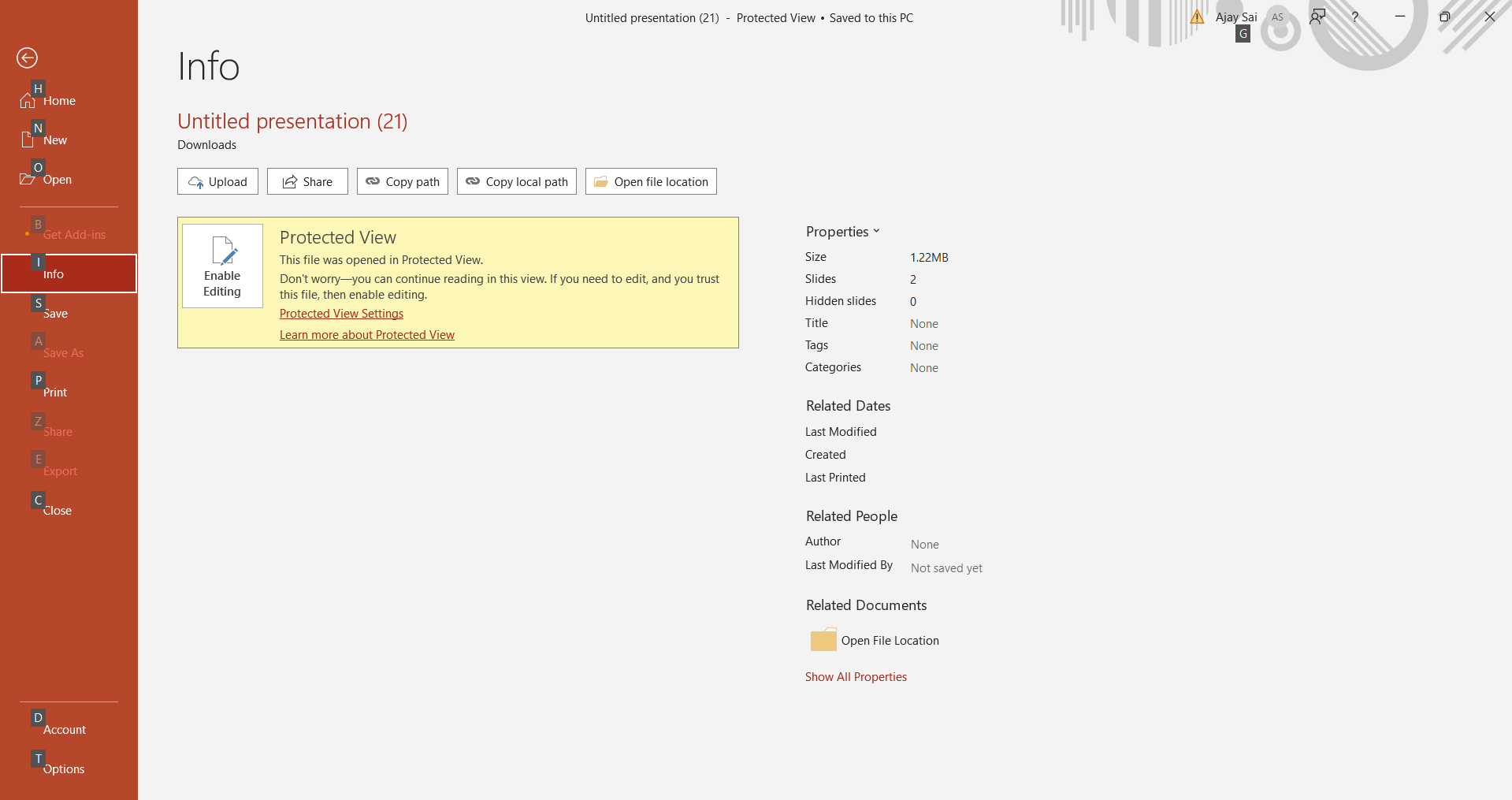
Task: Click the Open folder icon in sidebar
Action: point(28,179)
